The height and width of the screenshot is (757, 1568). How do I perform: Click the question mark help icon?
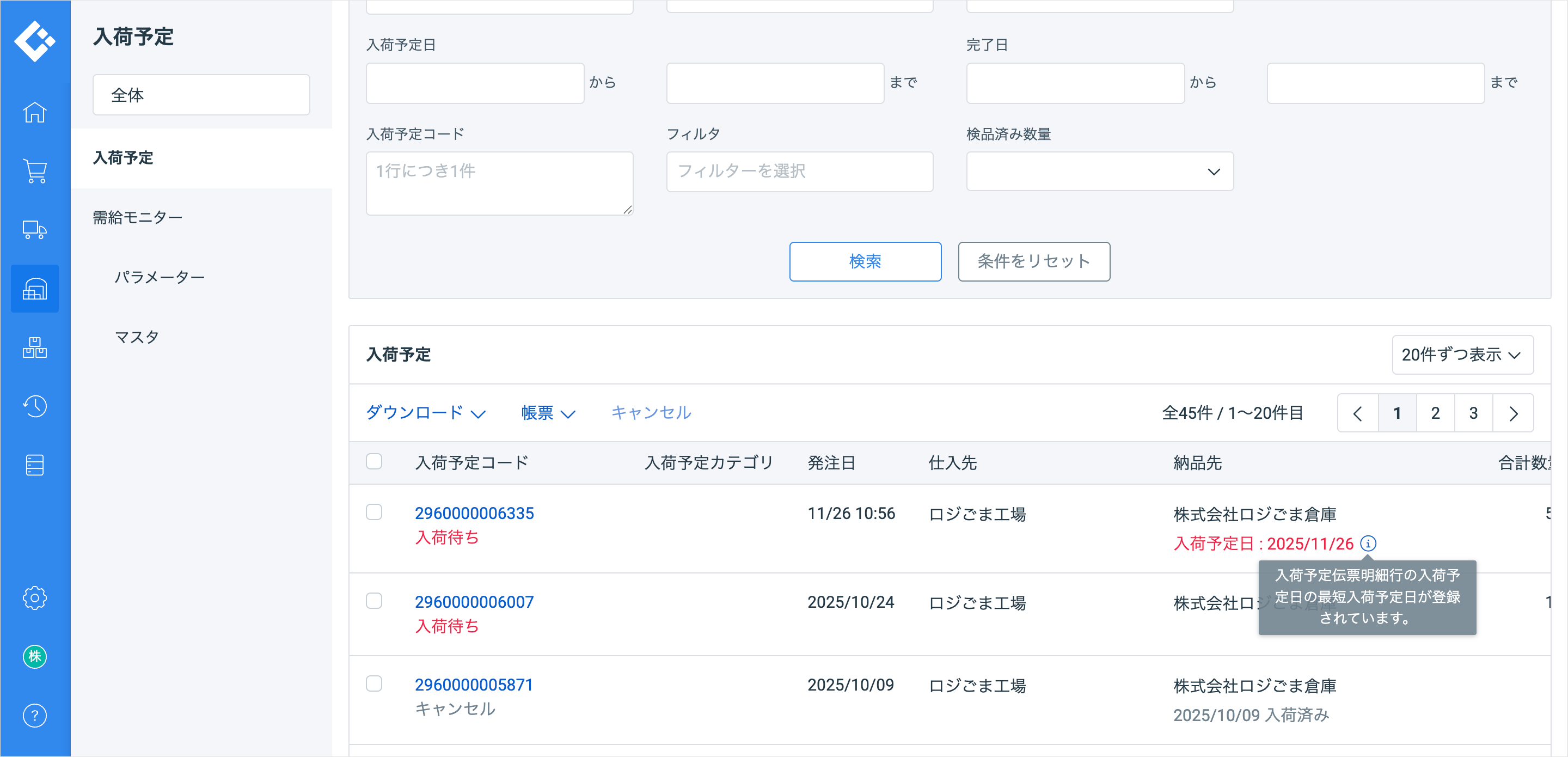pyautogui.click(x=35, y=716)
